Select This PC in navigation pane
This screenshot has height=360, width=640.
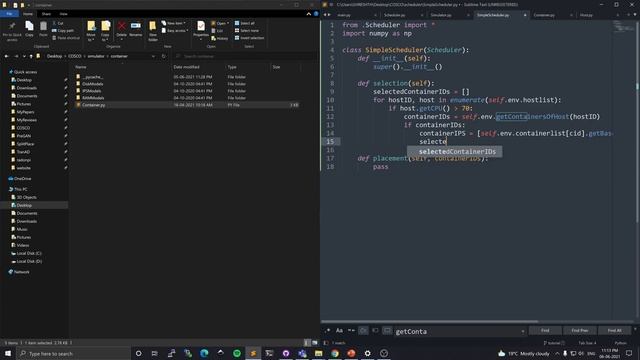pos(20,189)
